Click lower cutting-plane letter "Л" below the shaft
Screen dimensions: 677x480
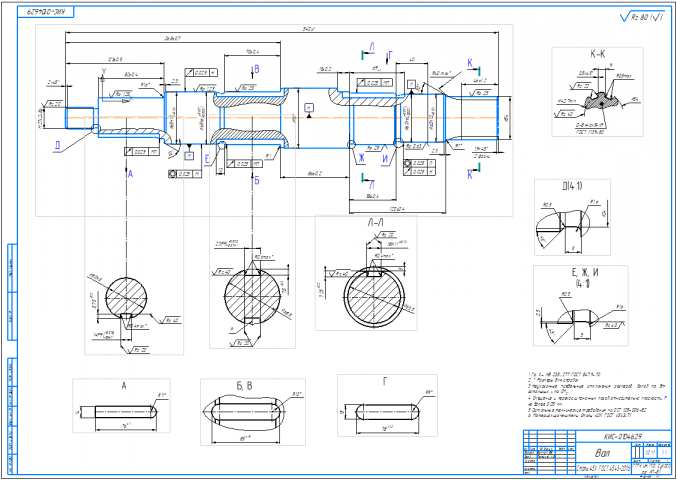[x=372, y=185]
